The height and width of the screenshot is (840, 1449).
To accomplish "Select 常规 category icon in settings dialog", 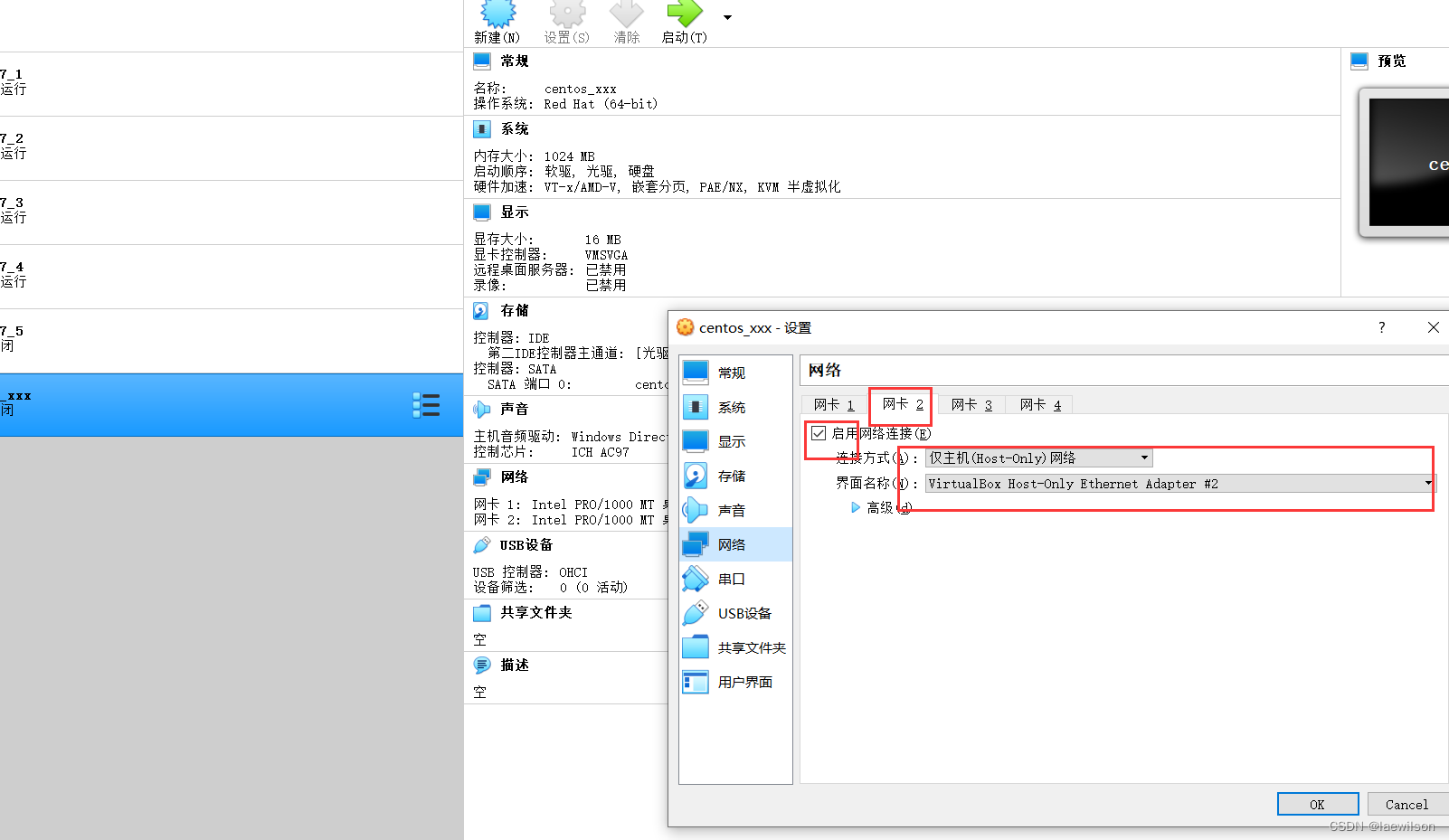I will [x=696, y=373].
